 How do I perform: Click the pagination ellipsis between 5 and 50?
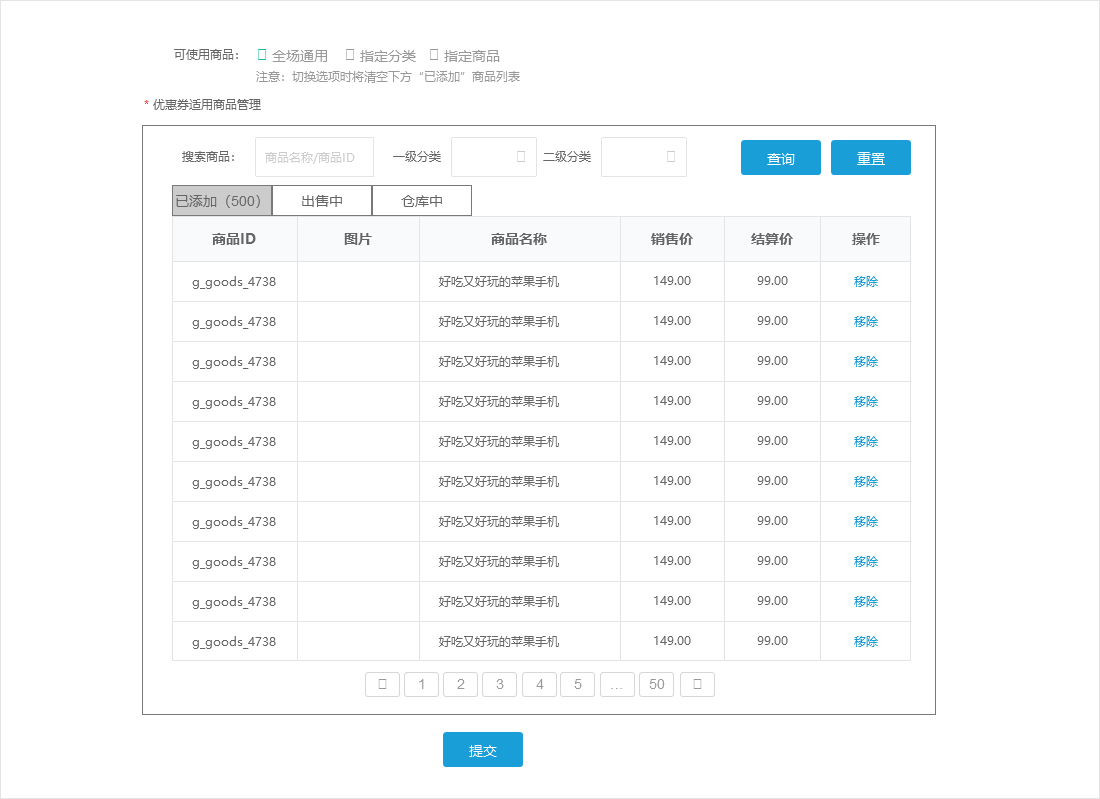click(617, 684)
